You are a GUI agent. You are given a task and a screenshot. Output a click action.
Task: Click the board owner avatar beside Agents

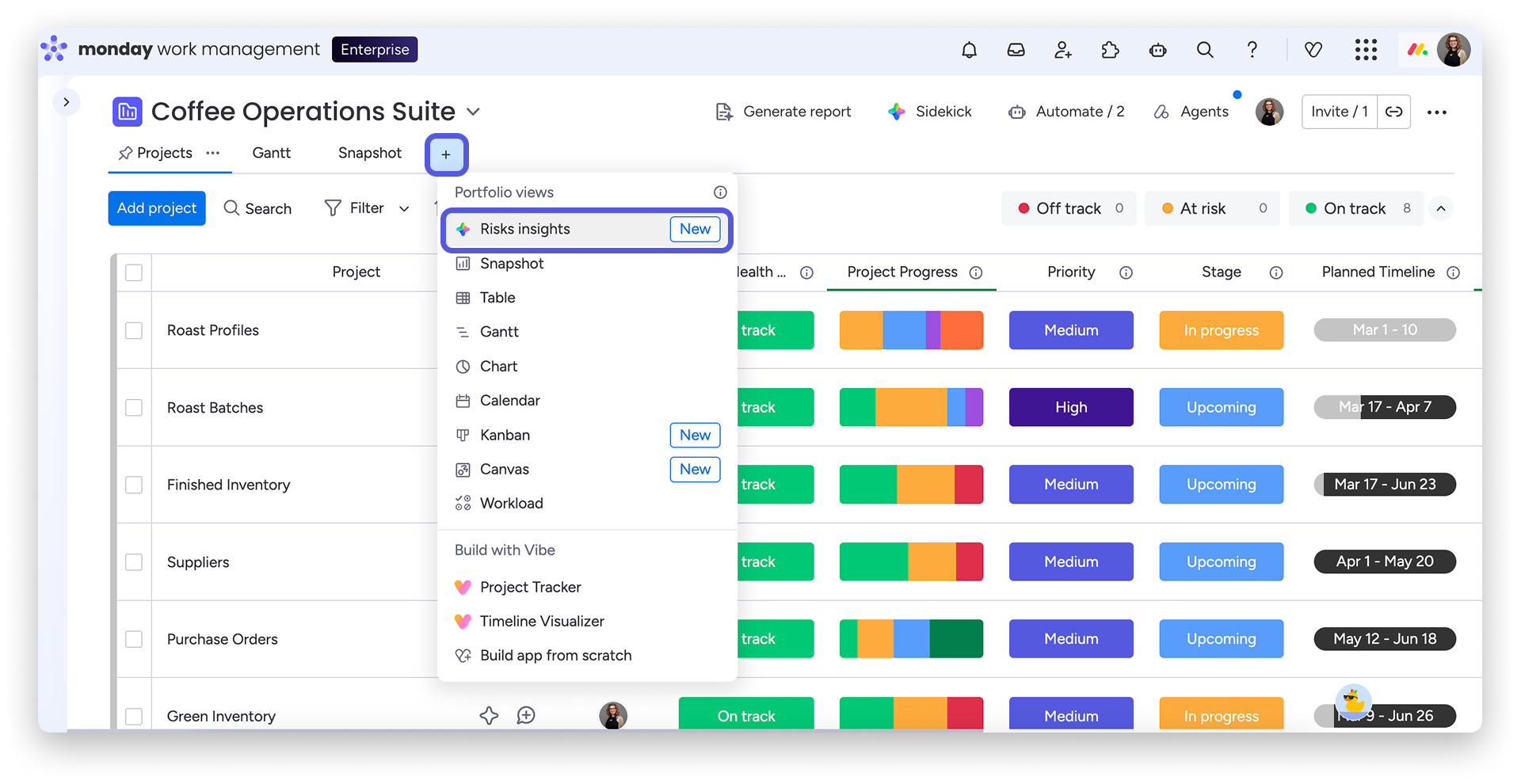click(1269, 112)
